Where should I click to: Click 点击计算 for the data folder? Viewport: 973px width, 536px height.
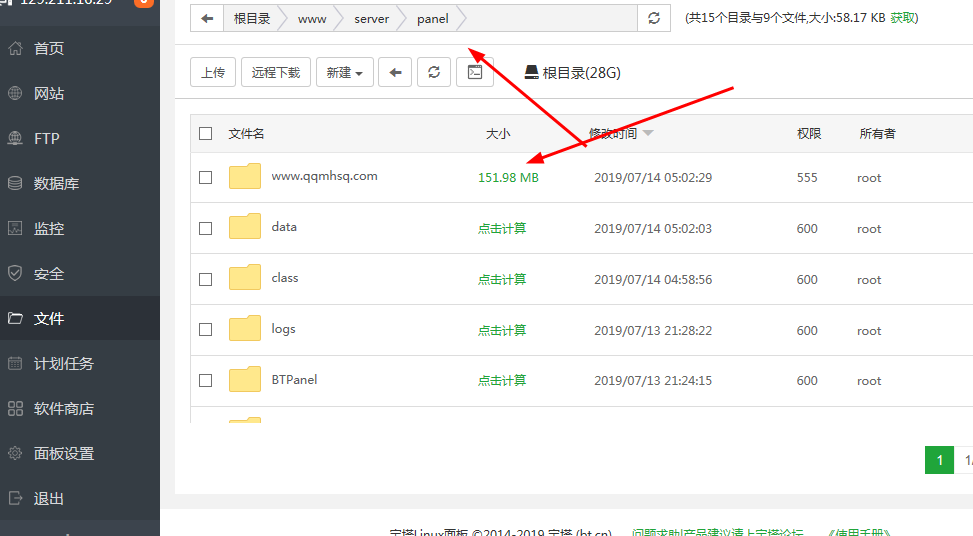tap(502, 228)
